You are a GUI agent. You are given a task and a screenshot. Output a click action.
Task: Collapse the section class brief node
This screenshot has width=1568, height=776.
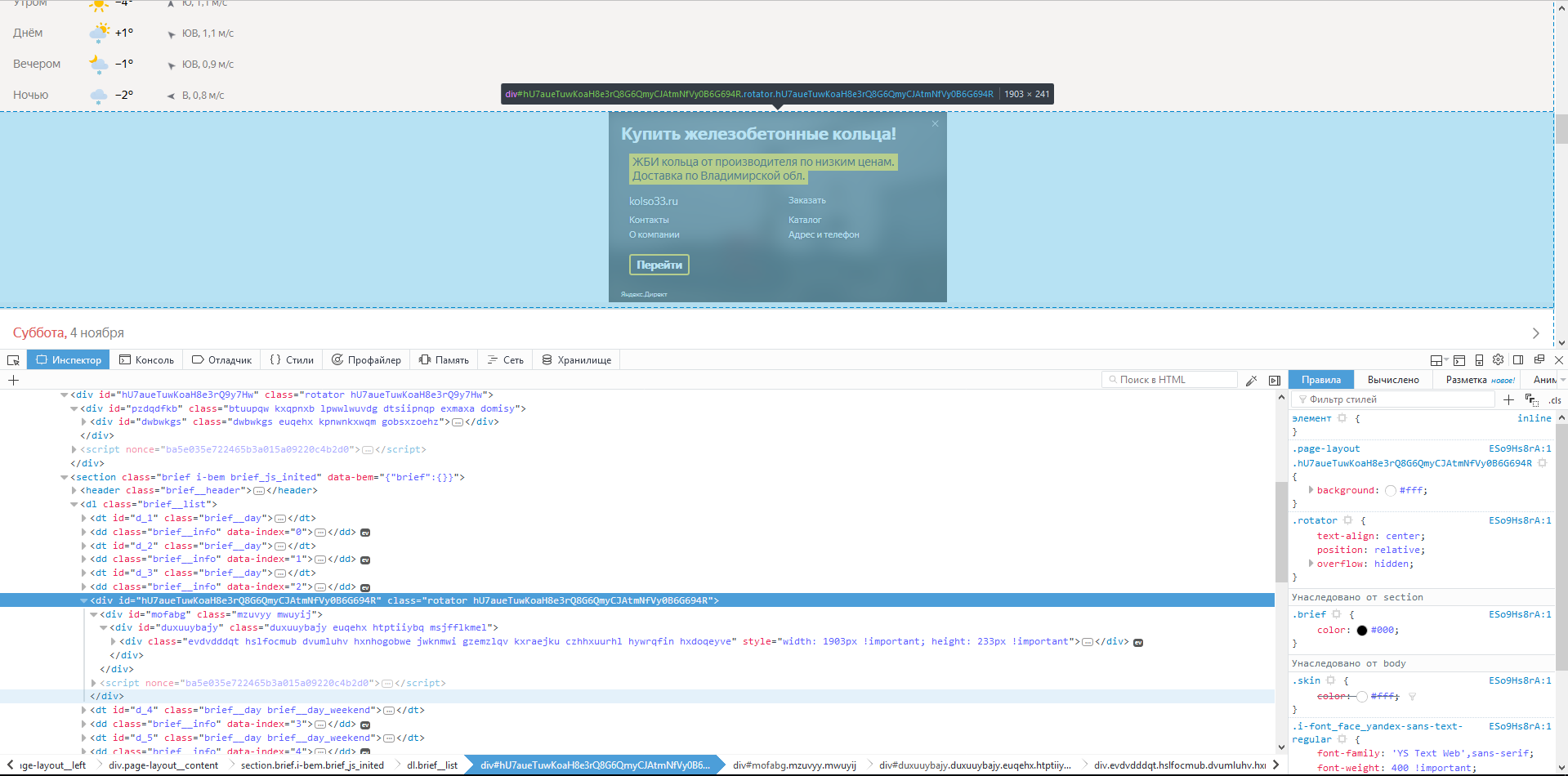(64, 477)
